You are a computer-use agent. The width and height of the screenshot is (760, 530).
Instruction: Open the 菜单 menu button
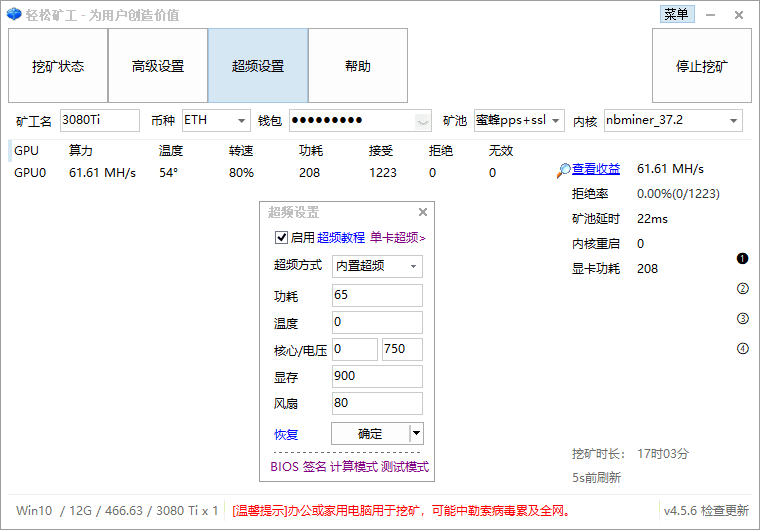point(676,14)
